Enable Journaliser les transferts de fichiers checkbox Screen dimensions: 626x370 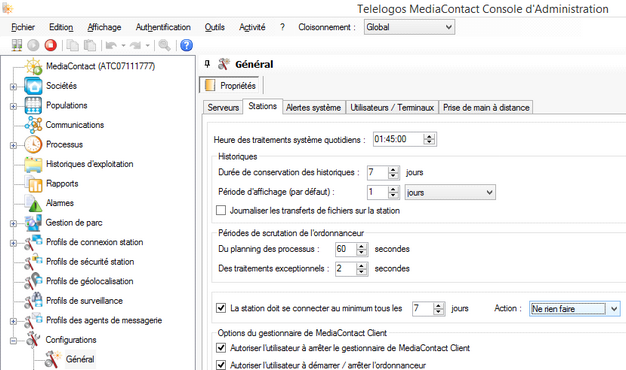[x=221, y=210]
